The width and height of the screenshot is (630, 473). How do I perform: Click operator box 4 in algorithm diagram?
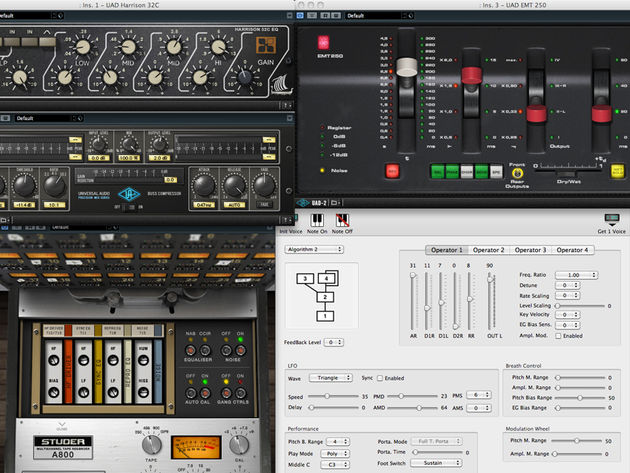pyautogui.click(x=326, y=278)
